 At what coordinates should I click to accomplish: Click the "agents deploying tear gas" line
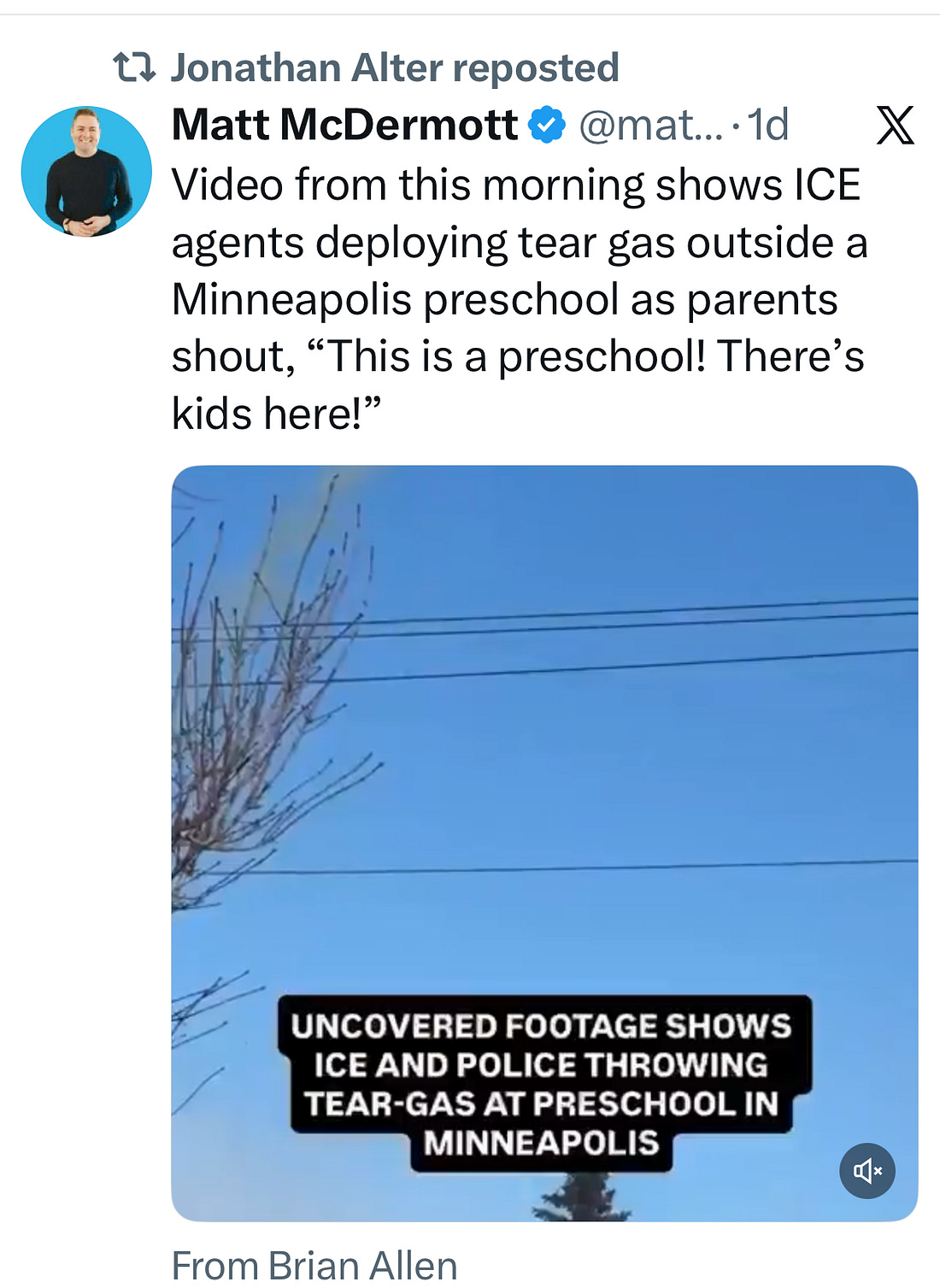click(x=520, y=242)
